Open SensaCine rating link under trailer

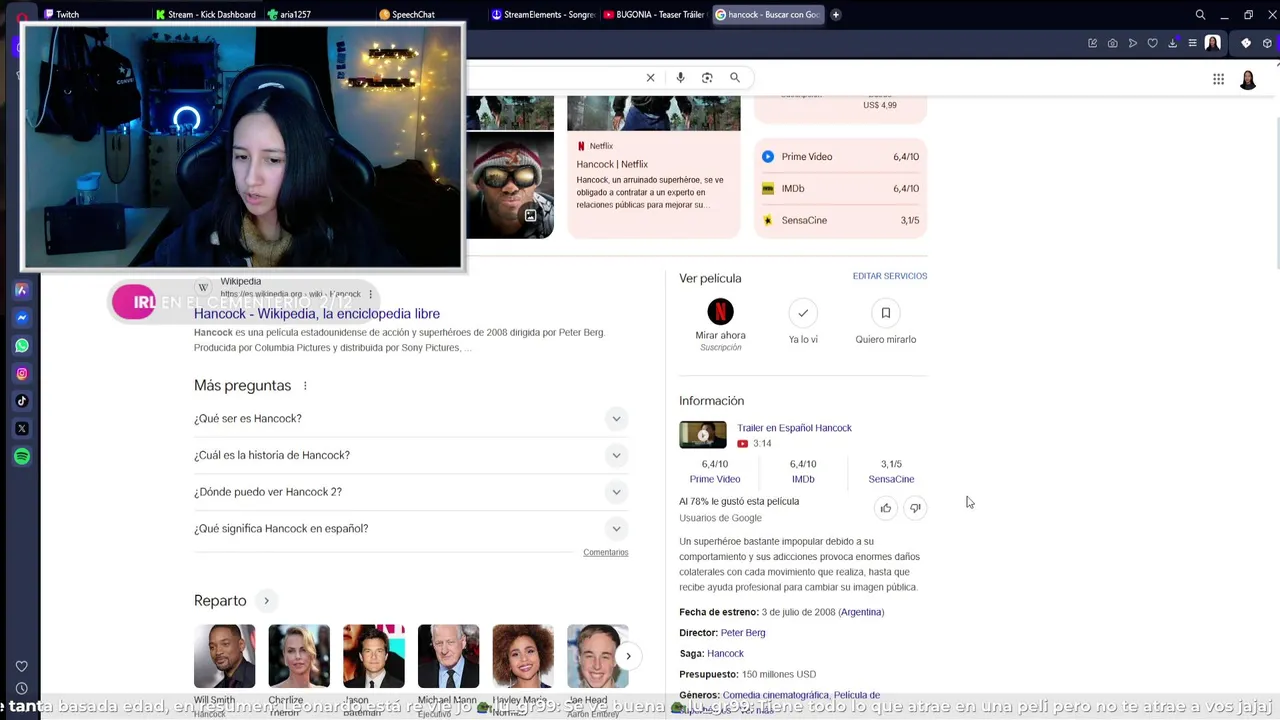(891, 479)
